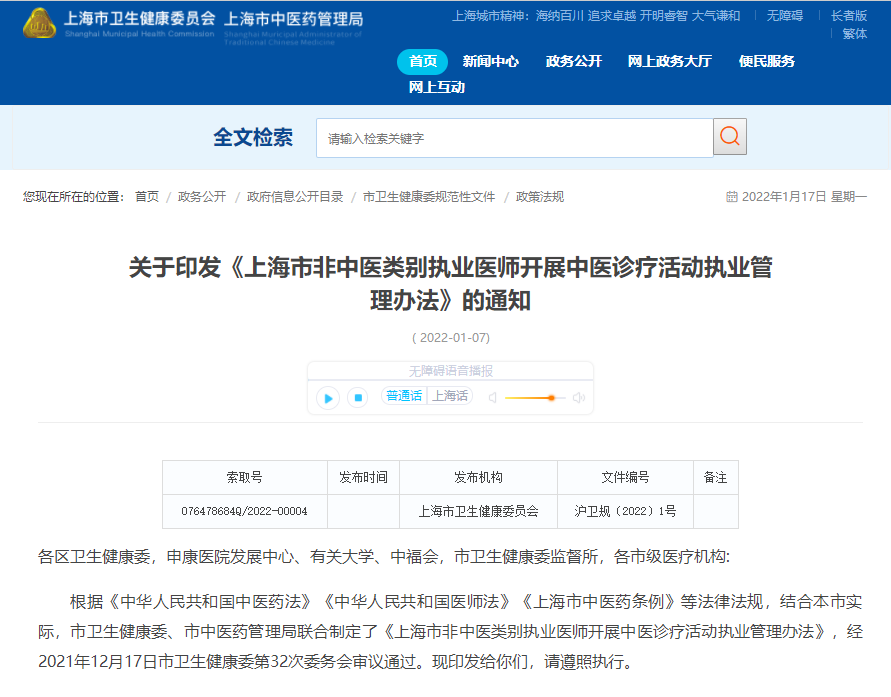Click the Shanghai Health Commission logo
The width and height of the screenshot is (891, 697).
pos(40,22)
